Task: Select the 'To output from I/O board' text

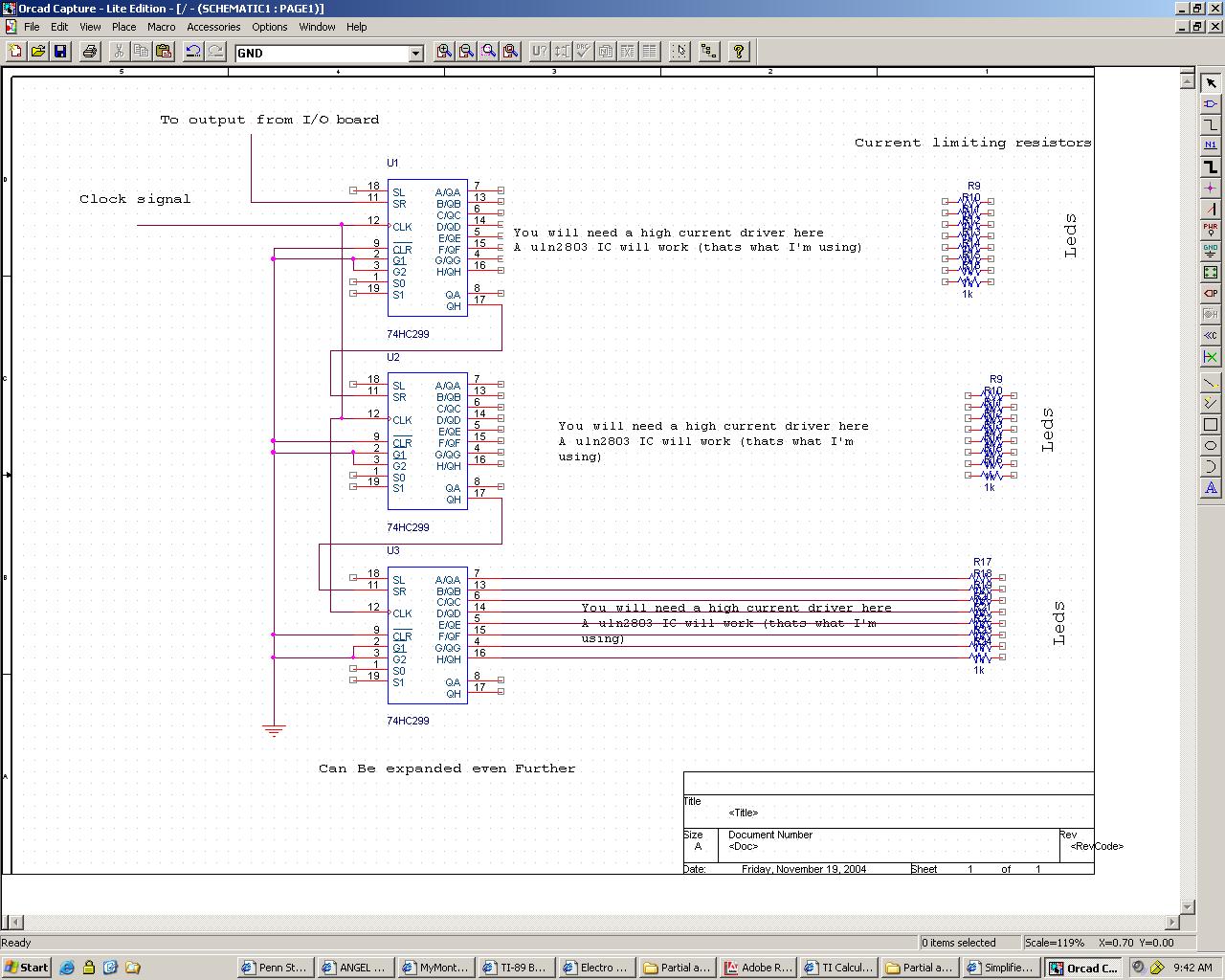Action: point(270,120)
